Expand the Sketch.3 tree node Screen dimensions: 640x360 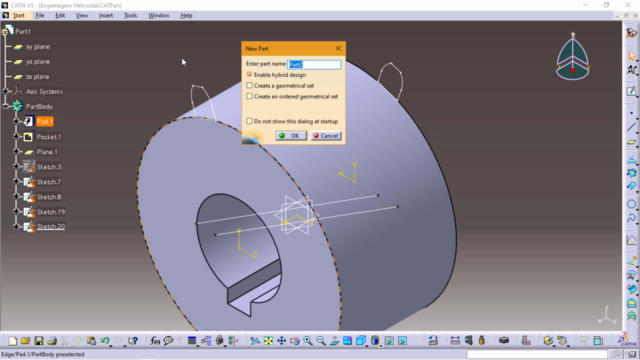[16, 167]
